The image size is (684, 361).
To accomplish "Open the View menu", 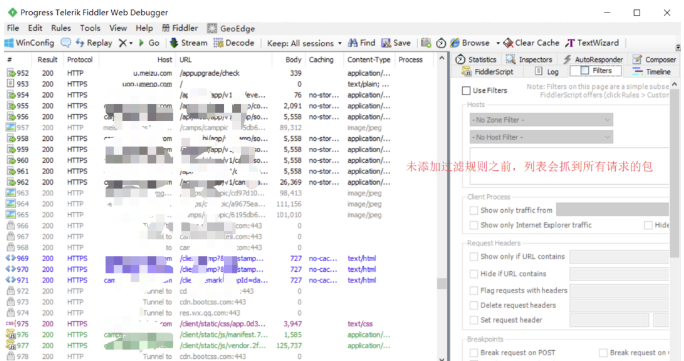I will point(118,28).
